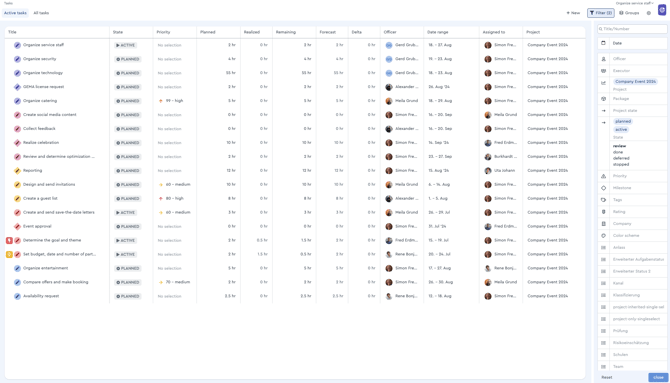Select the stopped state option
The height and width of the screenshot is (383, 670).
[x=621, y=164]
